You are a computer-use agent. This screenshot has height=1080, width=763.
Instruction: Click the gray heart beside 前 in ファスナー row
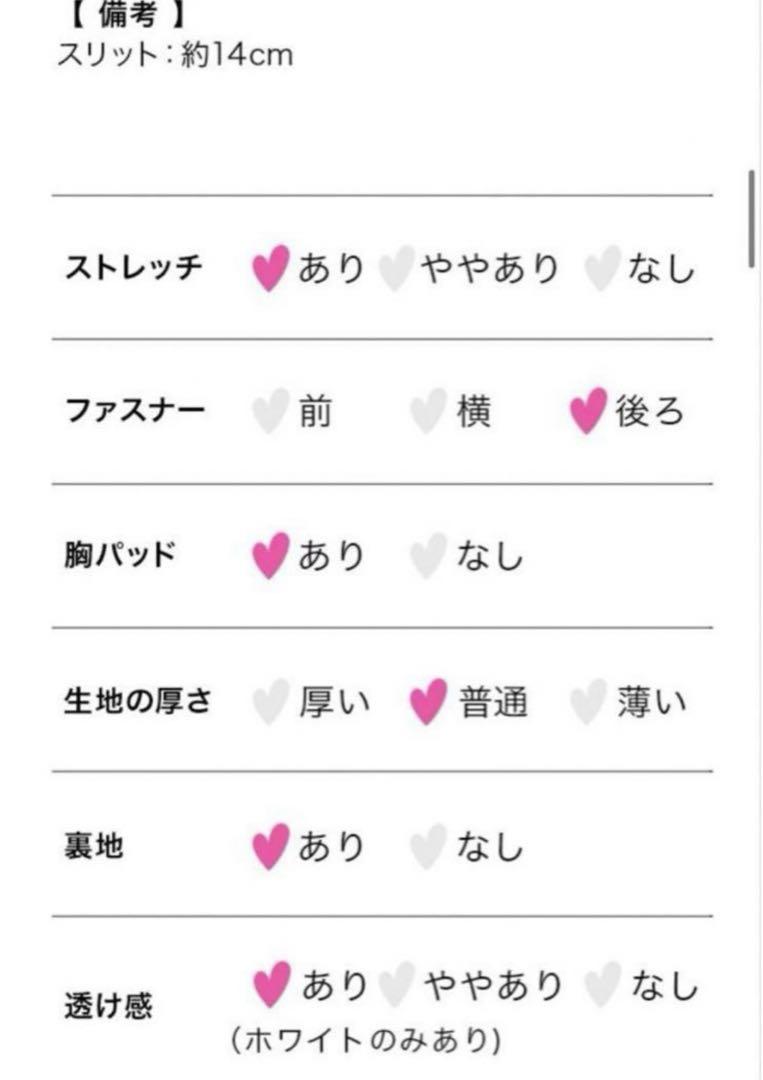(x=270, y=411)
